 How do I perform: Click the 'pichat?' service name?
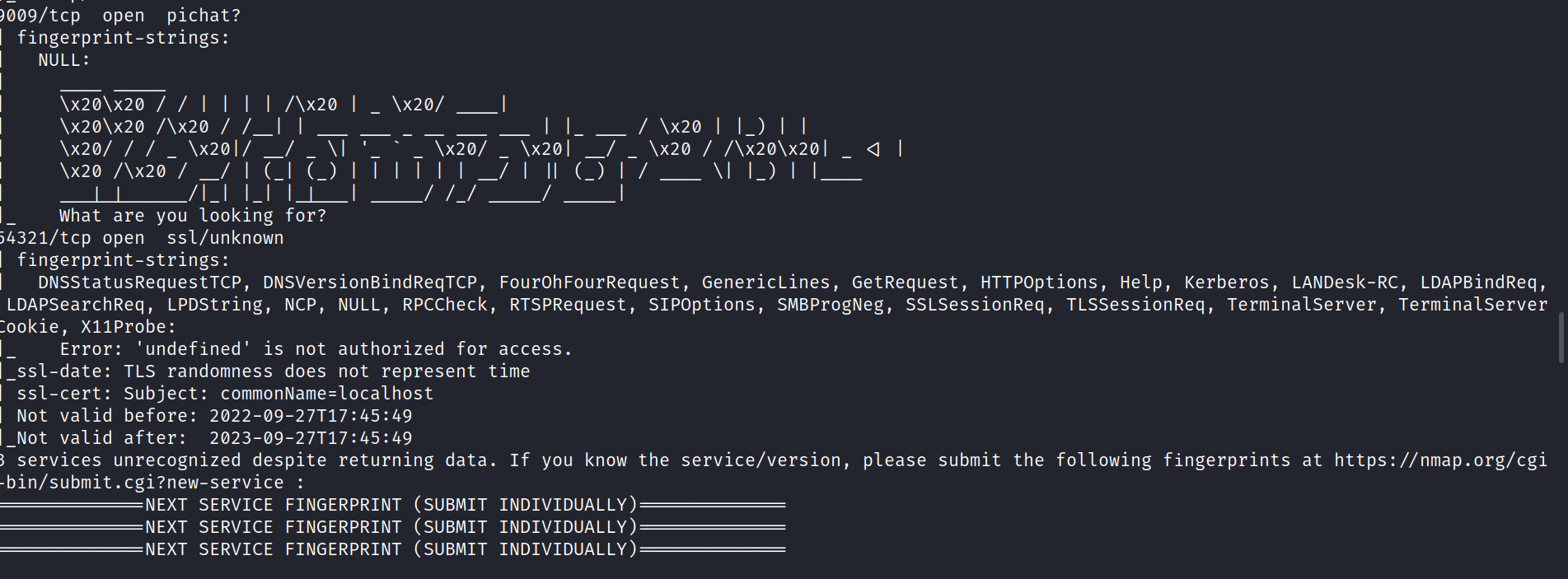(x=204, y=16)
